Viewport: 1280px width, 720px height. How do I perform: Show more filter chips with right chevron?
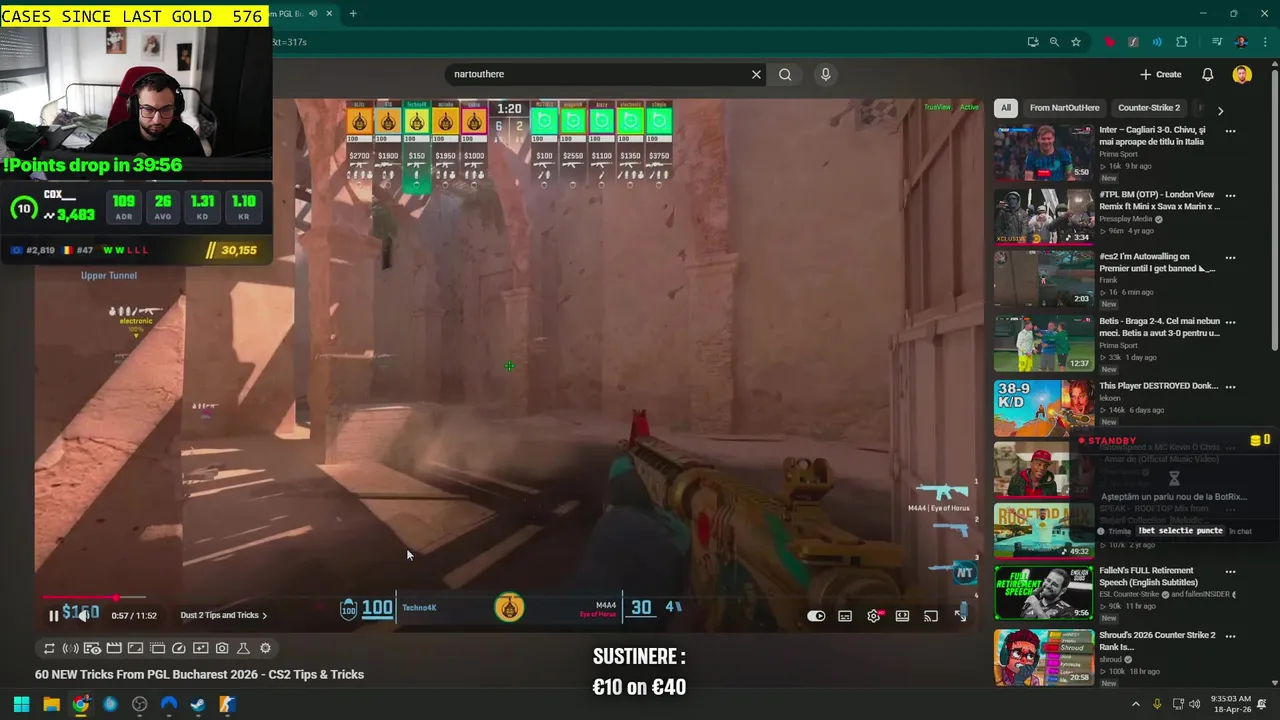[1220, 110]
